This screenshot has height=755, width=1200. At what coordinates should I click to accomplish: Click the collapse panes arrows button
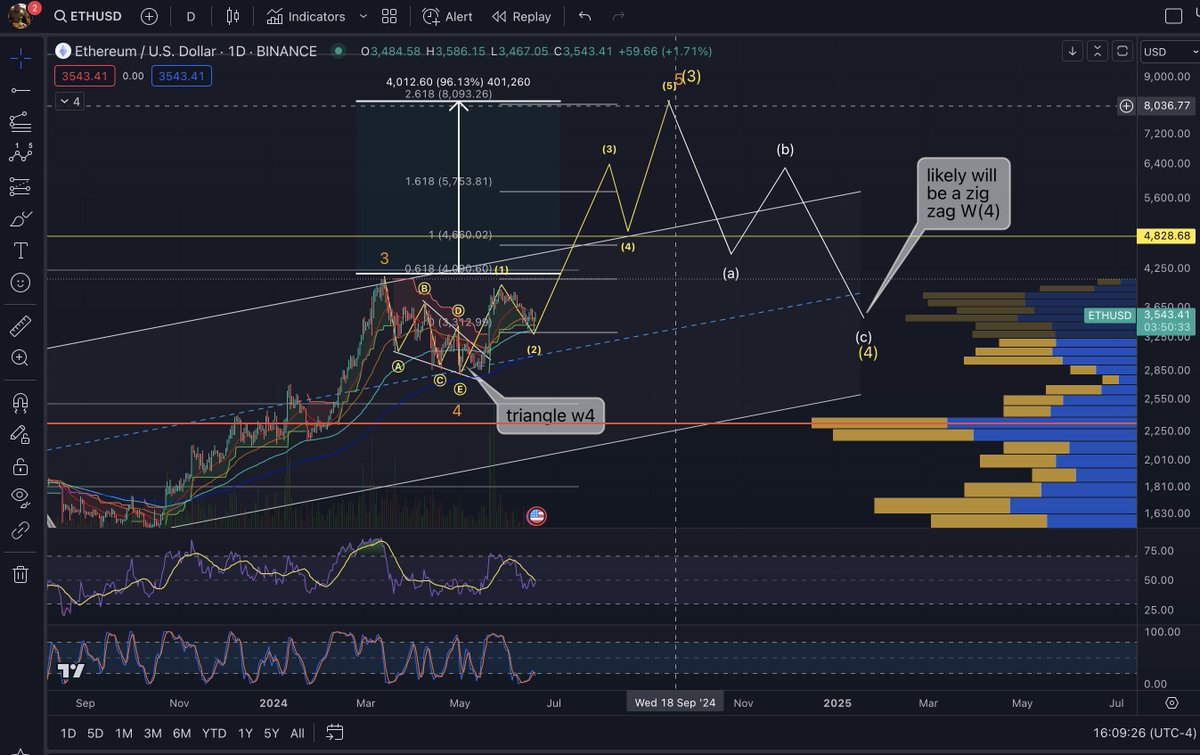pyautogui.click(x=1098, y=50)
